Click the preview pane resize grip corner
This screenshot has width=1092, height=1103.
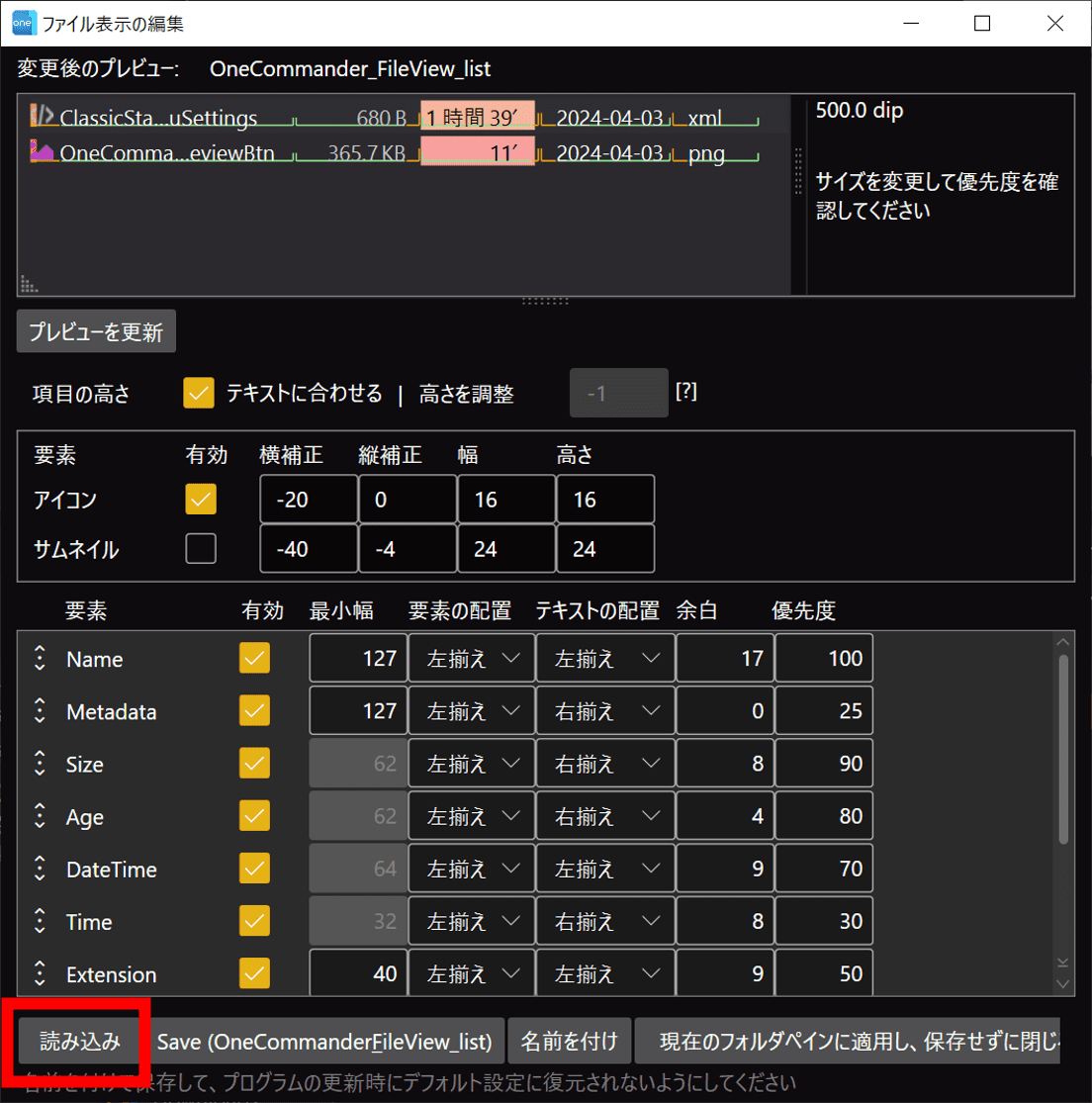pos(29,284)
